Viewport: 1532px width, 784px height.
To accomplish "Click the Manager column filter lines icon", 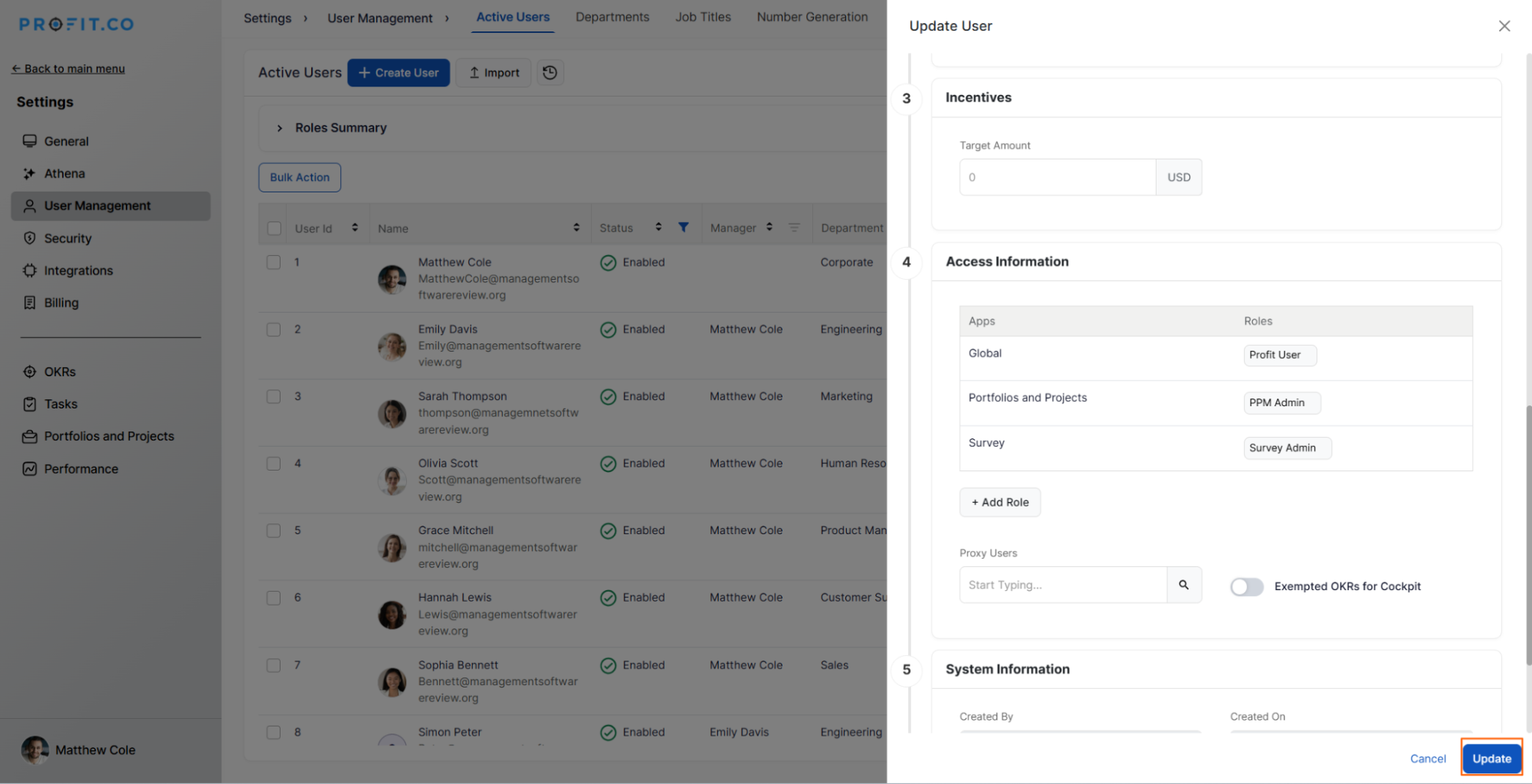I will tap(794, 228).
